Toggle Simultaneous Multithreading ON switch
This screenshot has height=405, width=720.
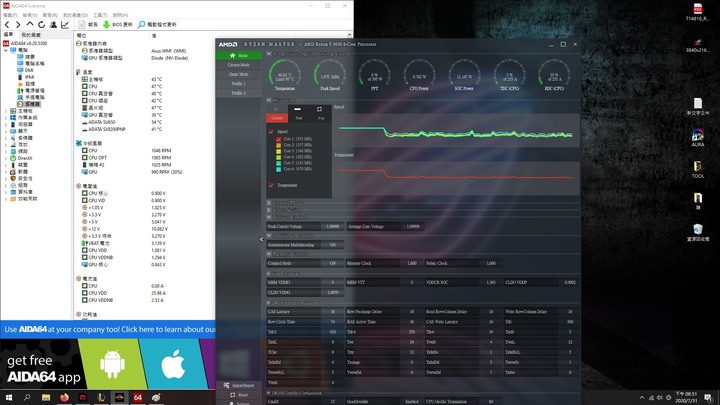(333, 245)
